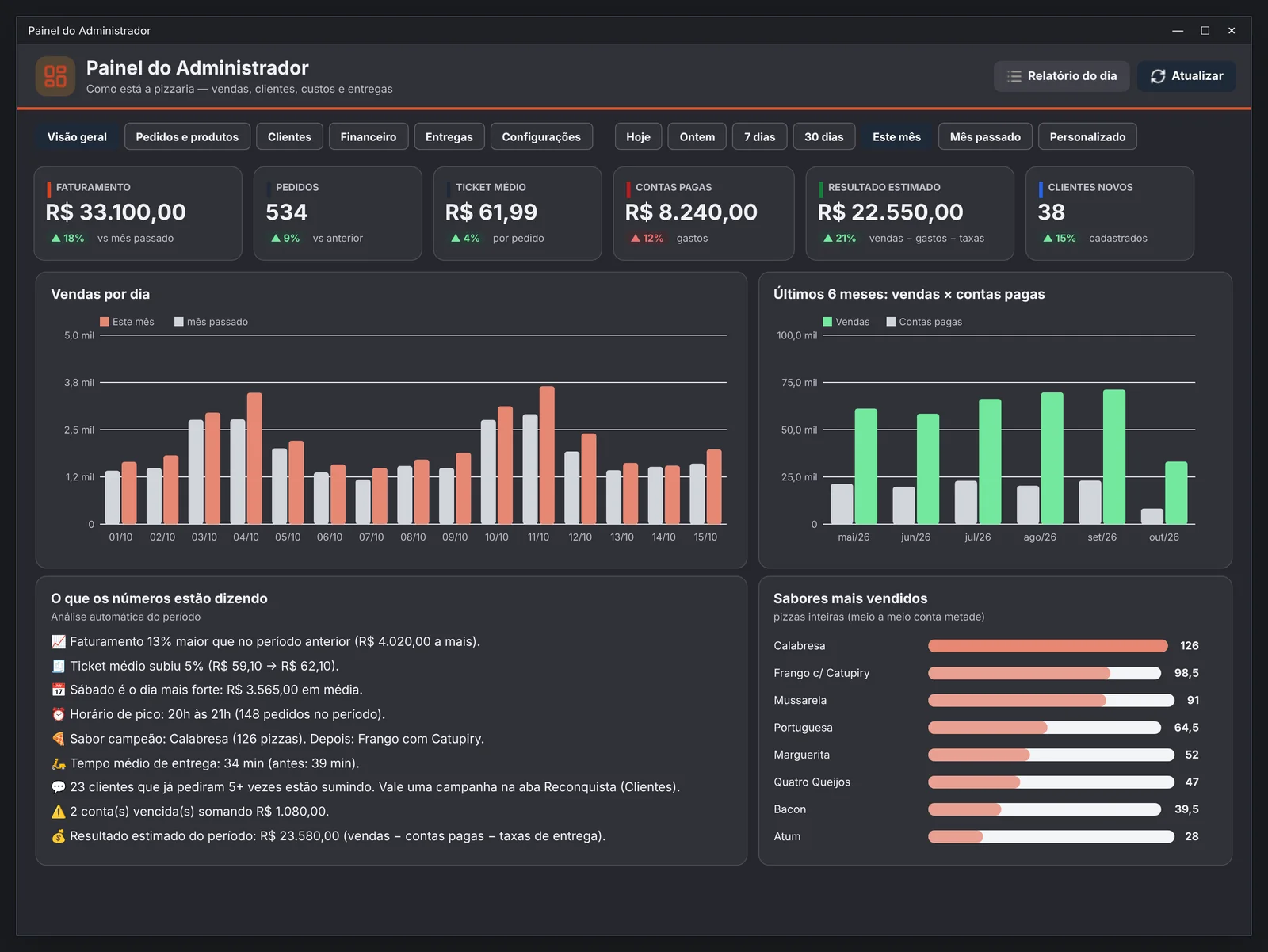Click the money bag emoji beside Resultado estimado

(58, 836)
